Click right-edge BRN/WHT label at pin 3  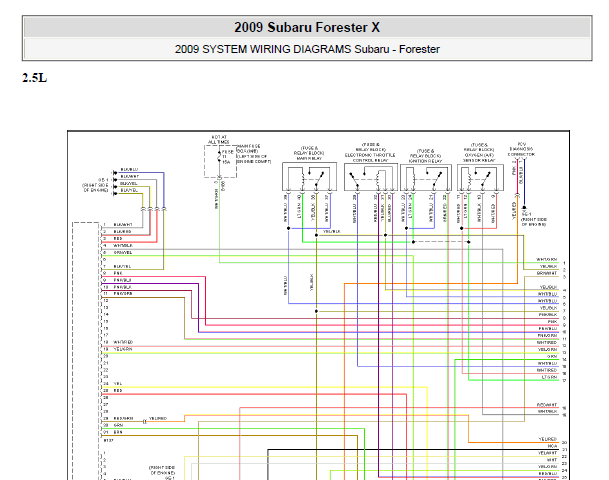(x=547, y=273)
